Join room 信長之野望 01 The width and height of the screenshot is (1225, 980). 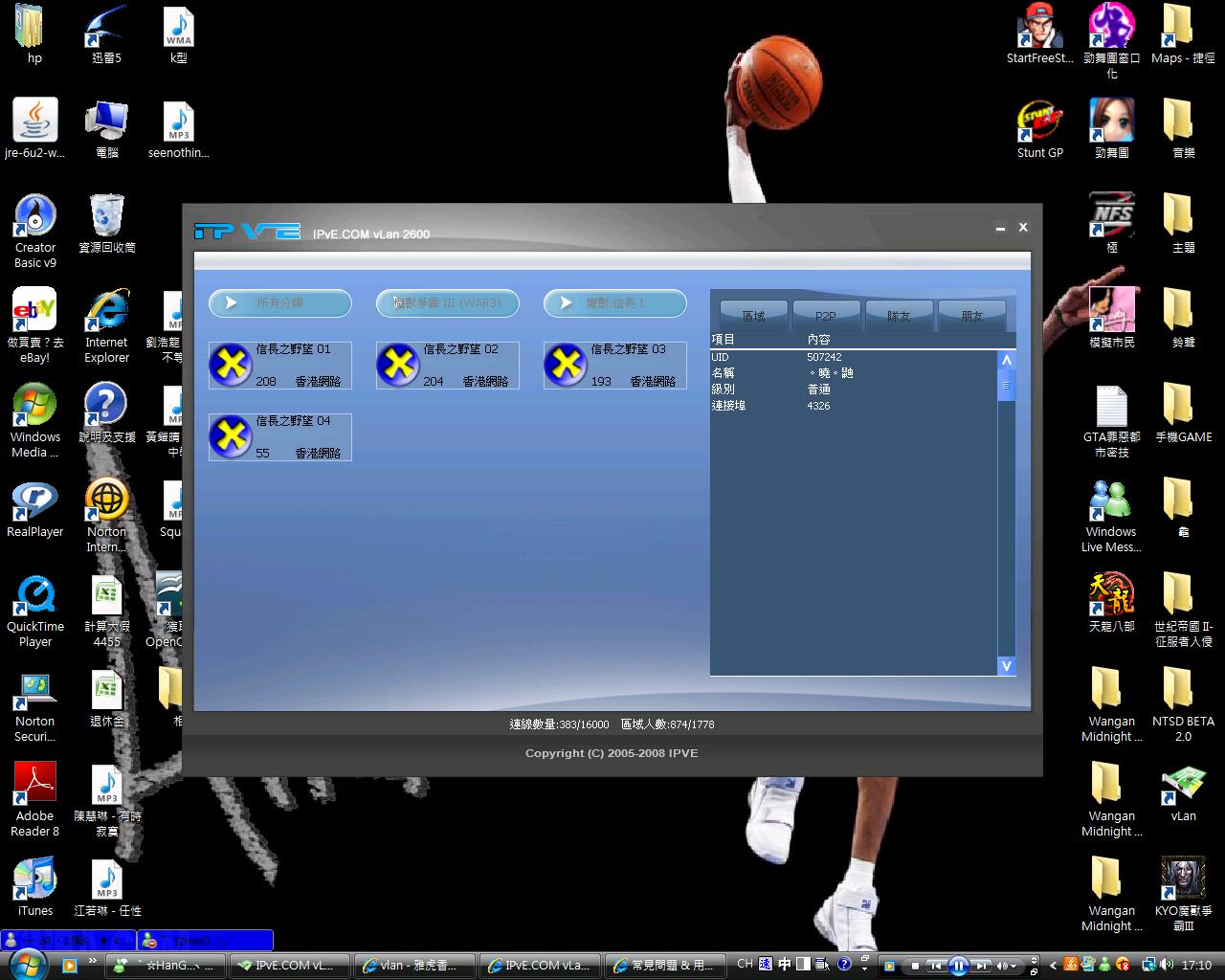pos(280,366)
